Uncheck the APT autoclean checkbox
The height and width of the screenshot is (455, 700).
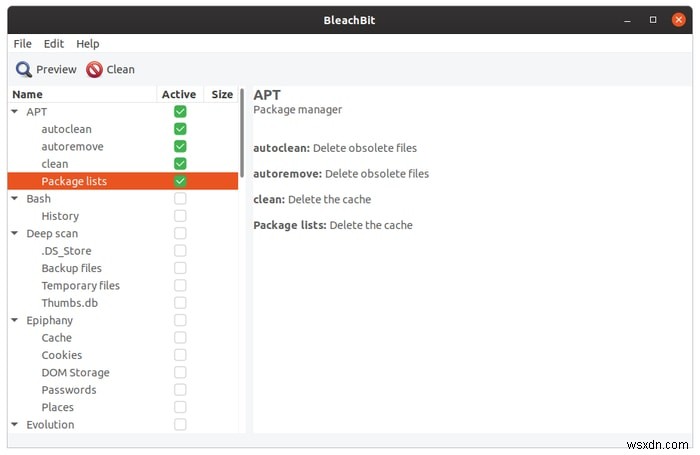180,129
